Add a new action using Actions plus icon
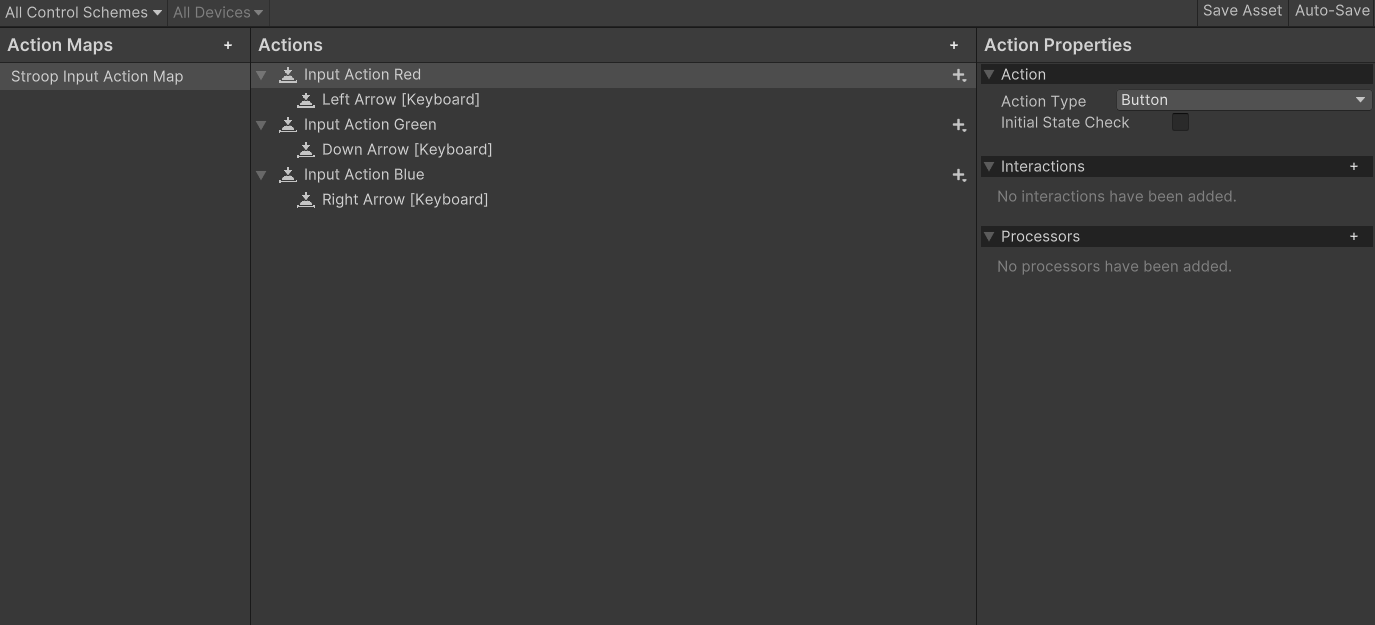 point(954,45)
